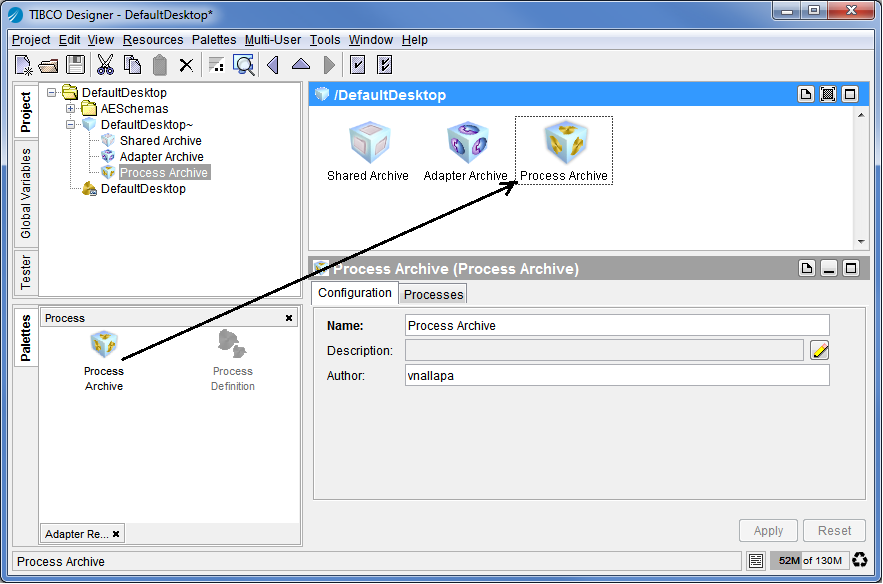Viewport: 883px width, 584px height.
Task: Select AESchemas in the project tree
Action: 134,109
